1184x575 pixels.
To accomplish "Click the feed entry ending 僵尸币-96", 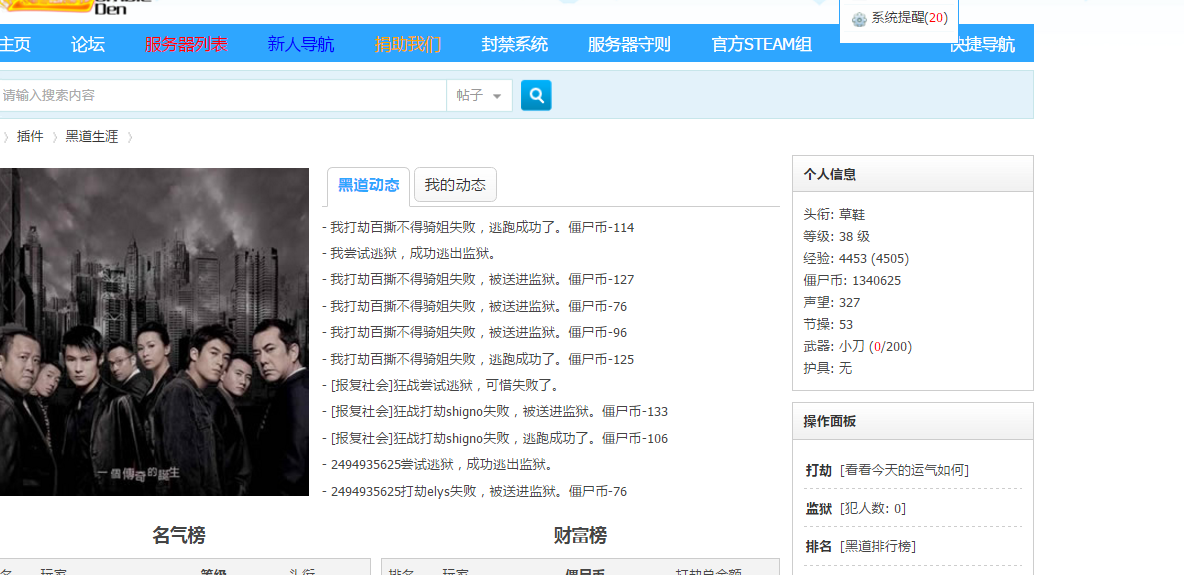I will point(474,332).
